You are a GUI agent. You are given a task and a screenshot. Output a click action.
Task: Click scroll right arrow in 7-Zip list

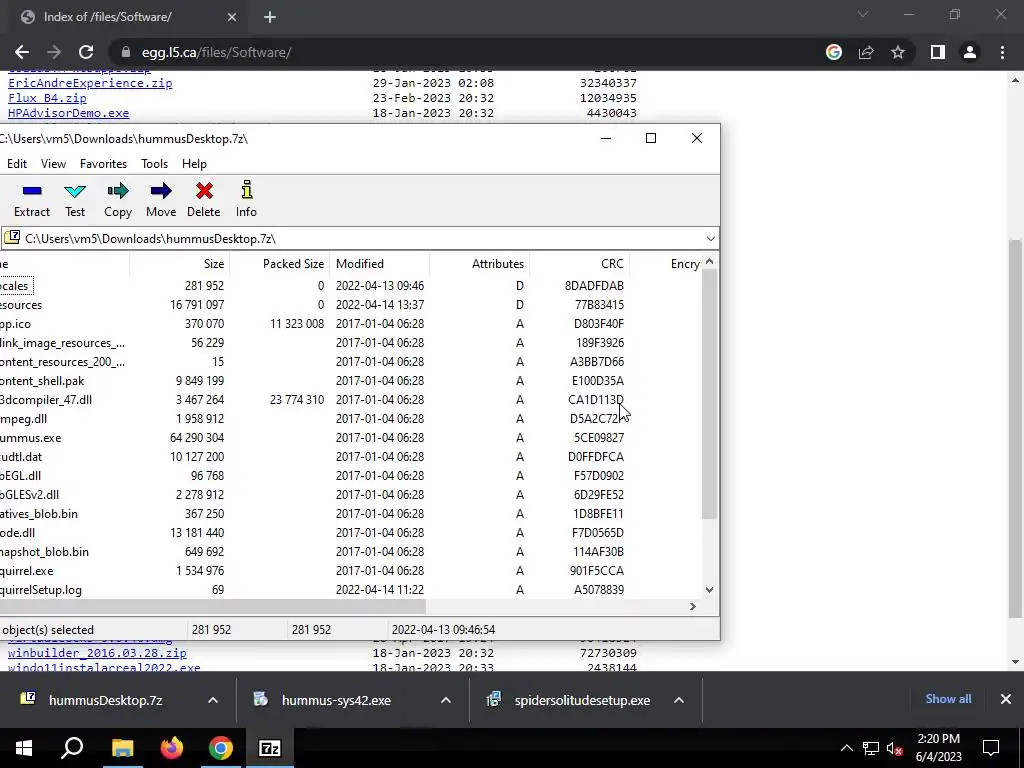(x=693, y=607)
